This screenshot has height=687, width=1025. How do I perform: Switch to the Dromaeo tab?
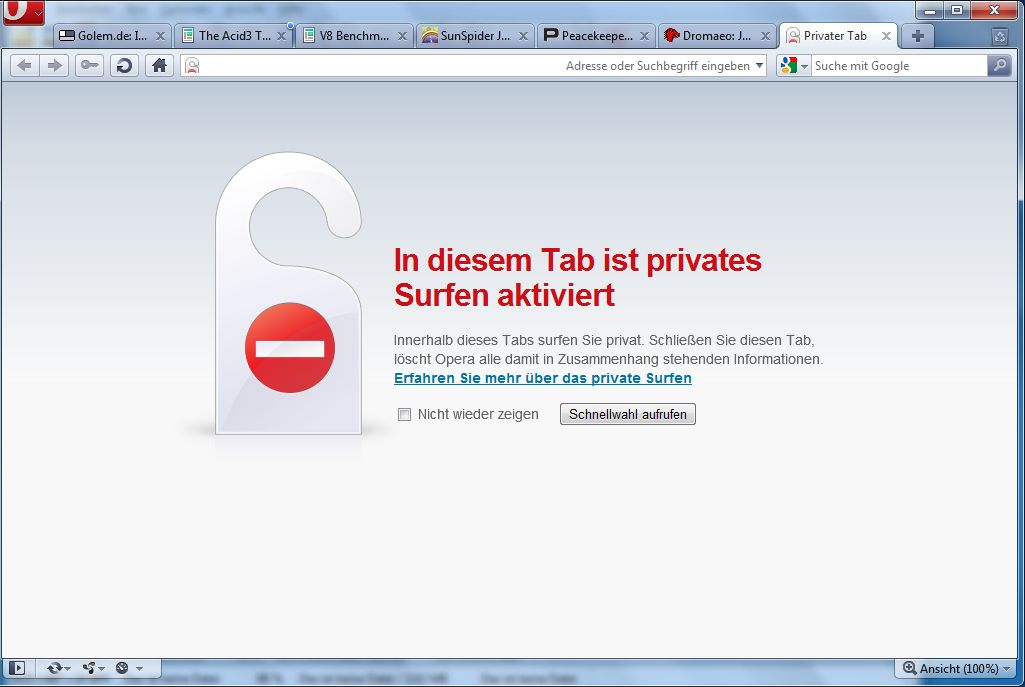pyautogui.click(x=716, y=35)
